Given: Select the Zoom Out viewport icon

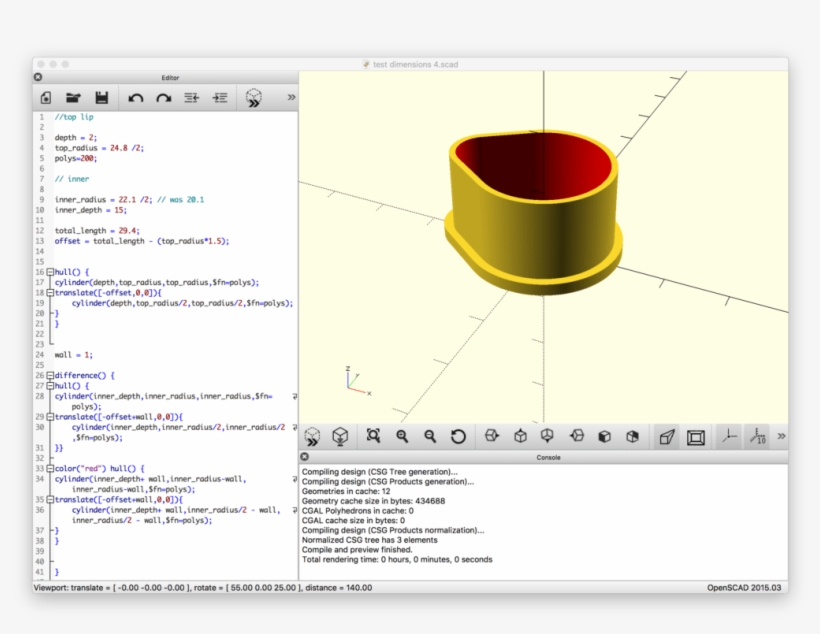Looking at the screenshot, I should pyautogui.click(x=428, y=435).
